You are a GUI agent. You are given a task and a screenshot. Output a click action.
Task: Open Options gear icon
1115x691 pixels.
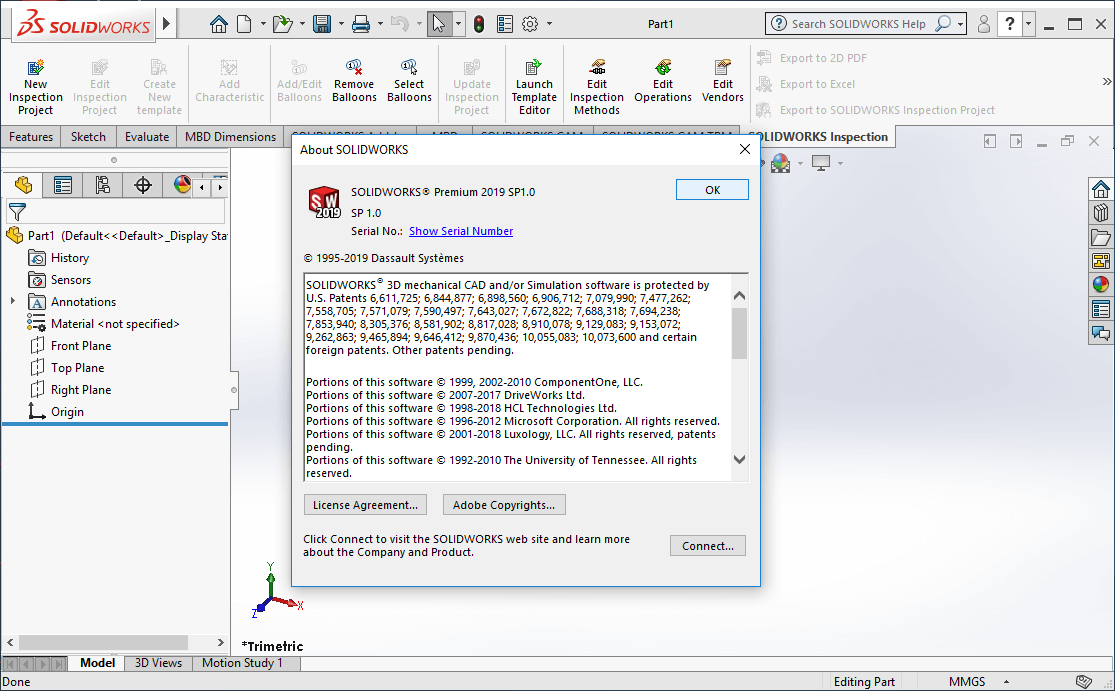tap(530, 24)
